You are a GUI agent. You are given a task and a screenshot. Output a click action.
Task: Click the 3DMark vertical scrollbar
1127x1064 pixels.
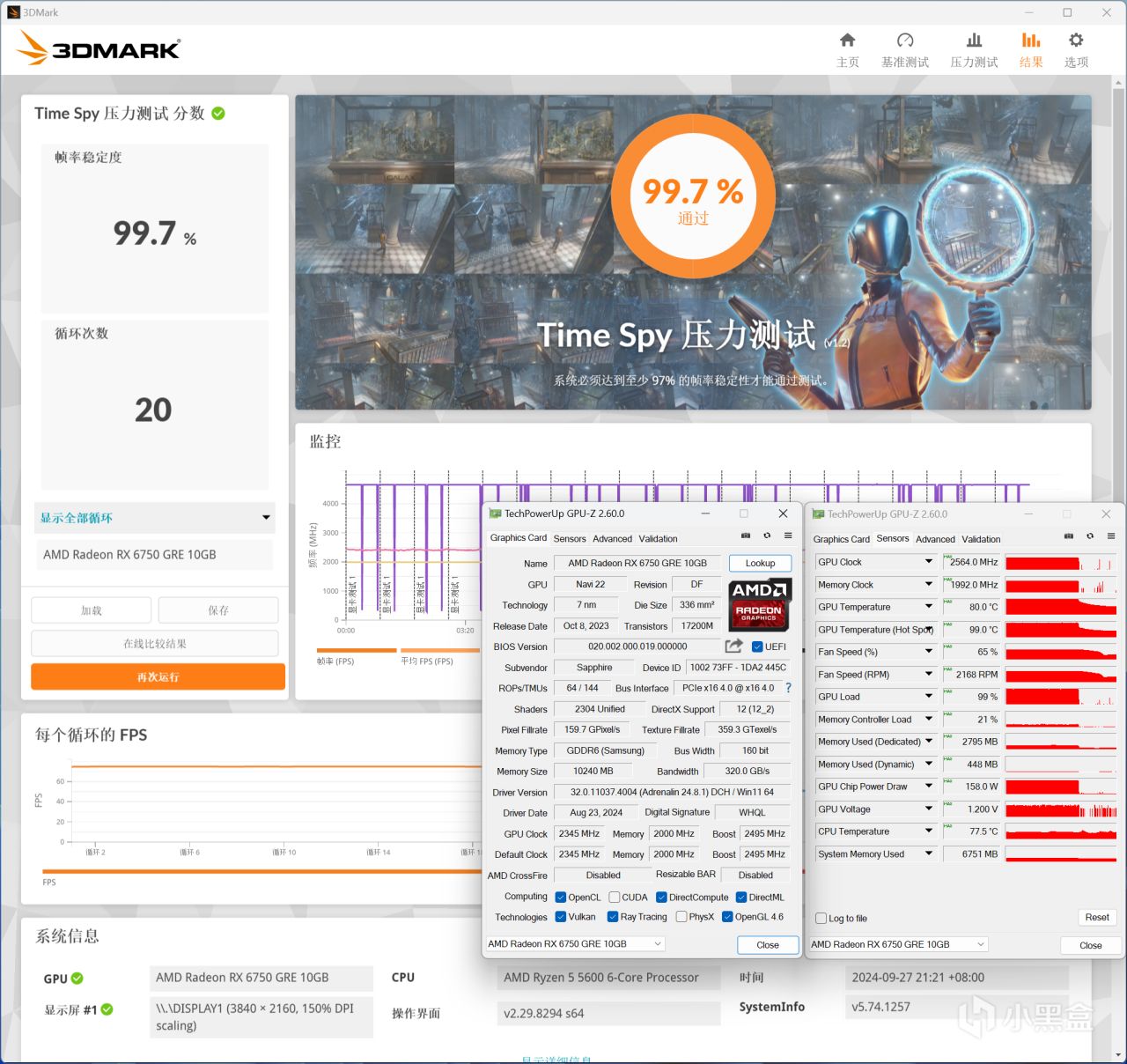click(1118, 568)
